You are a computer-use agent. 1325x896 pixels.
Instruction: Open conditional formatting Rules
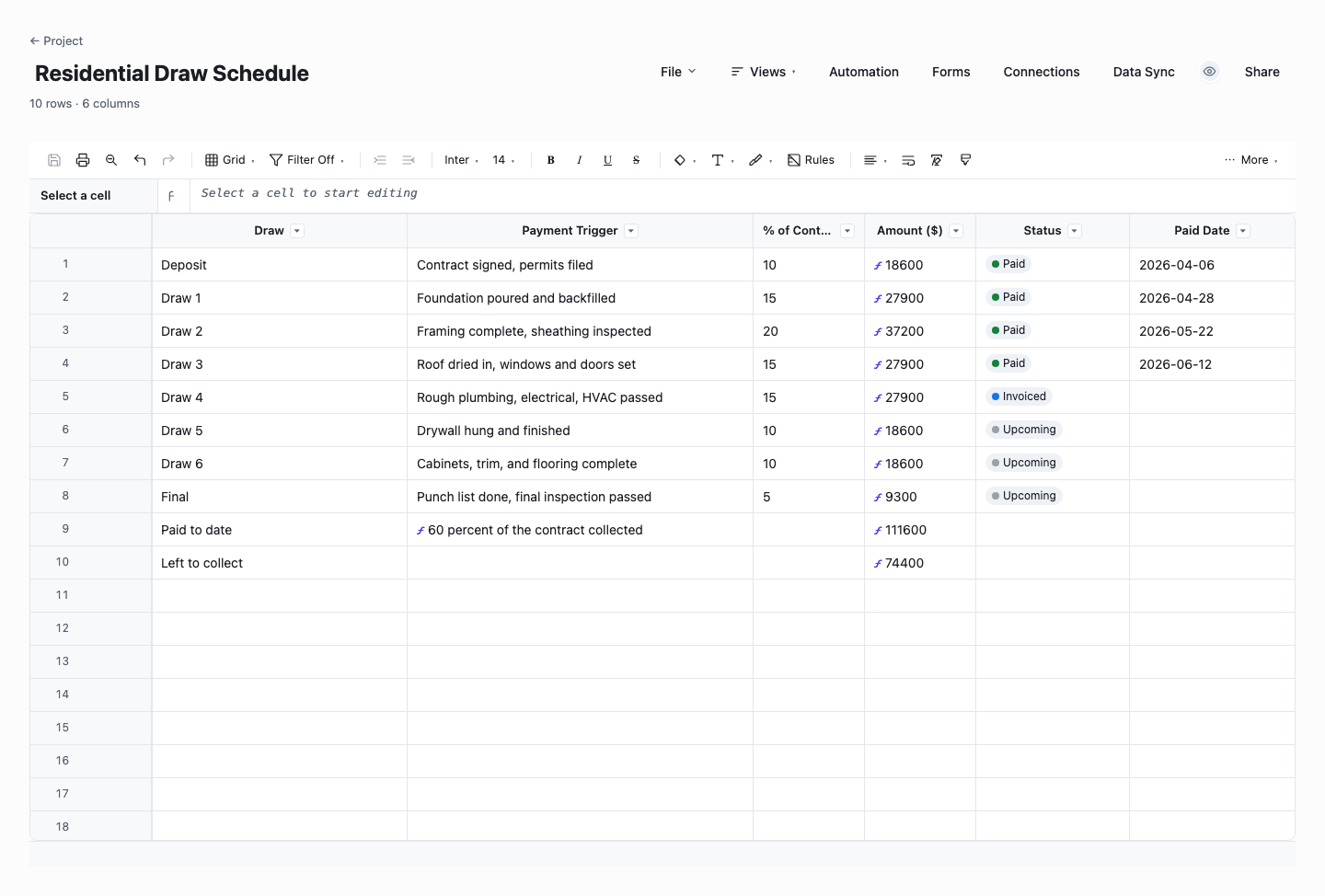811,160
